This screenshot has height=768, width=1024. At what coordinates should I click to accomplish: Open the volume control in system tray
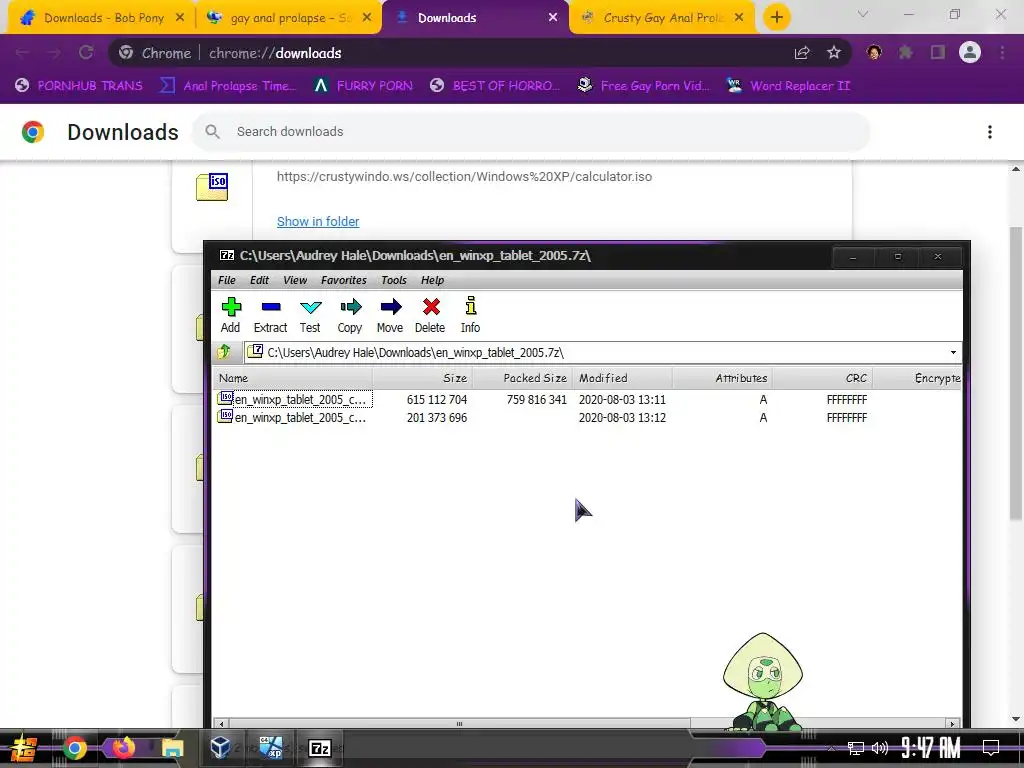pyautogui.click(x=880, y=748)
